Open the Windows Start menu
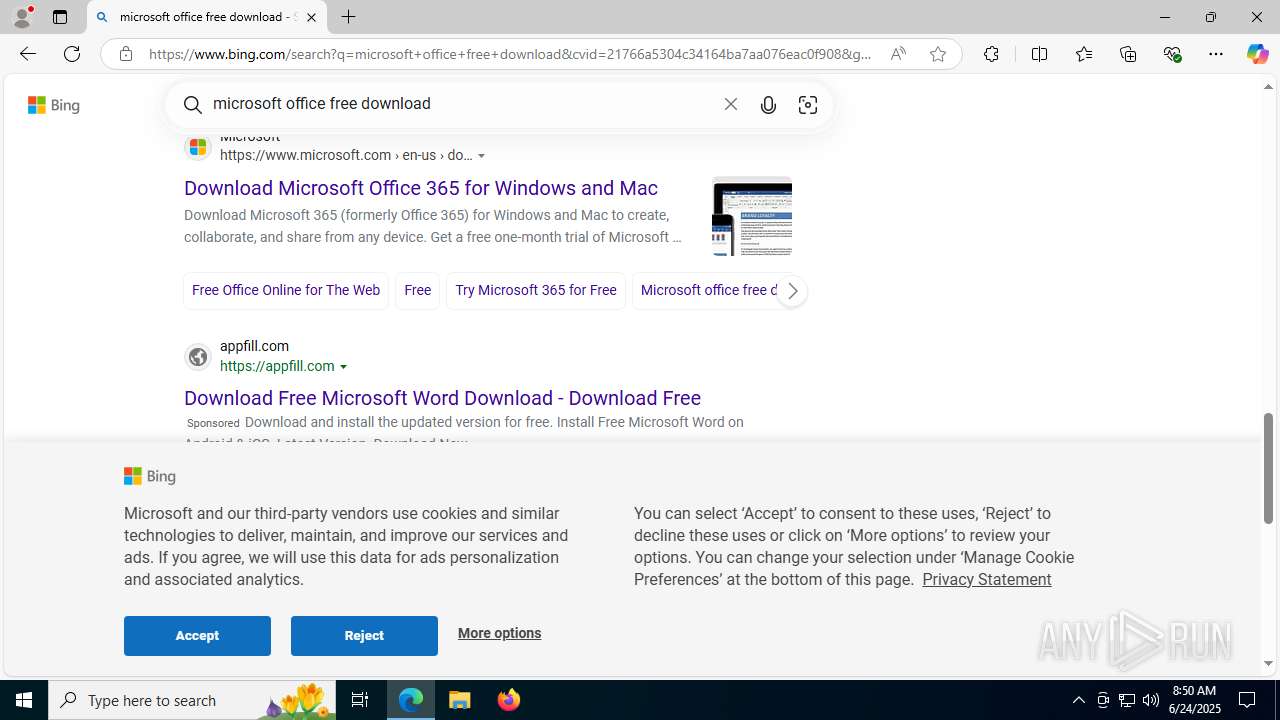Screen dimensions: 1280x720 pyautogui.click(x=24, y=700)
